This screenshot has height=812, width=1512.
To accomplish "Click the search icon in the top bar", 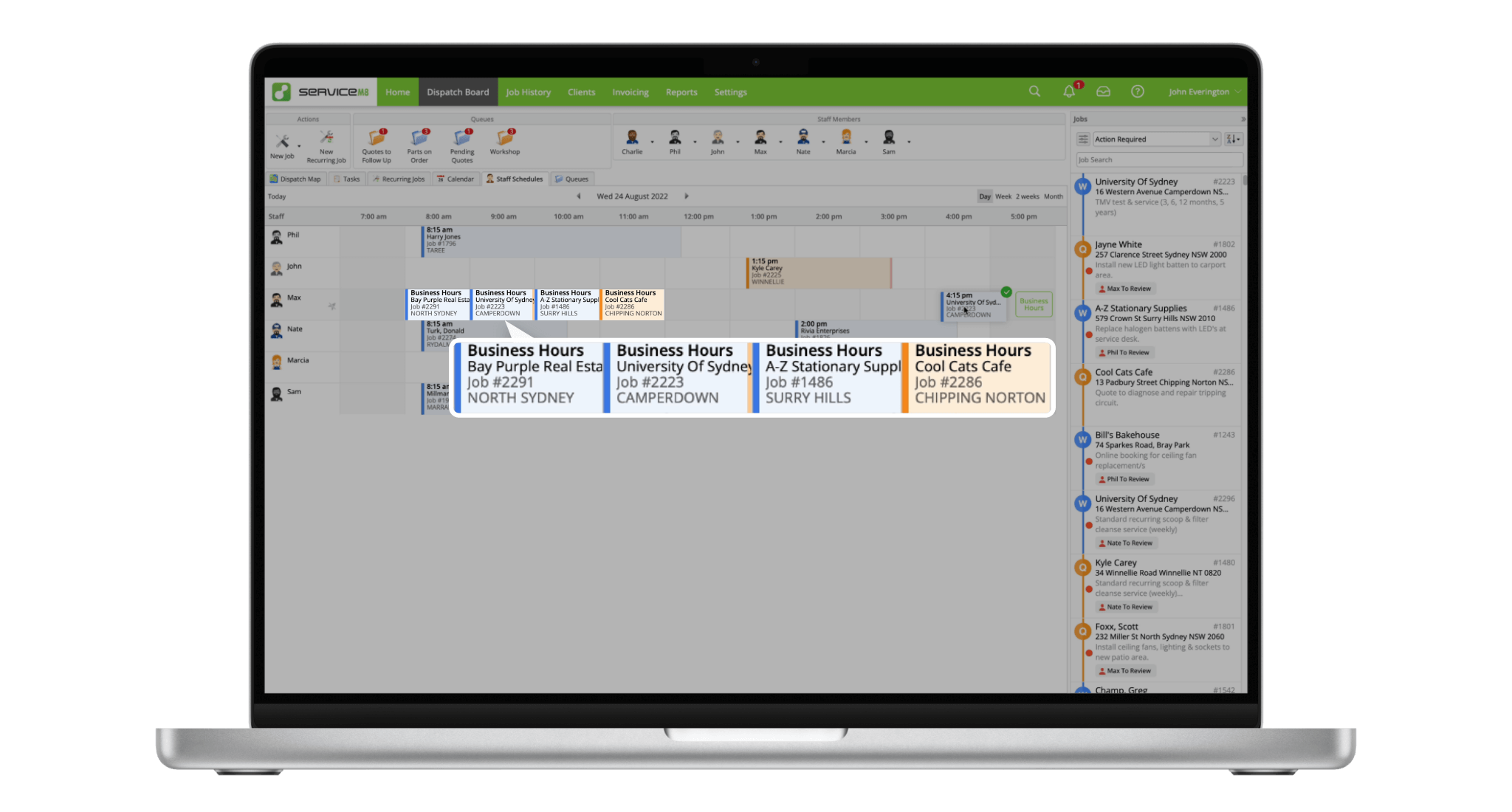I will coord(1034,92).
